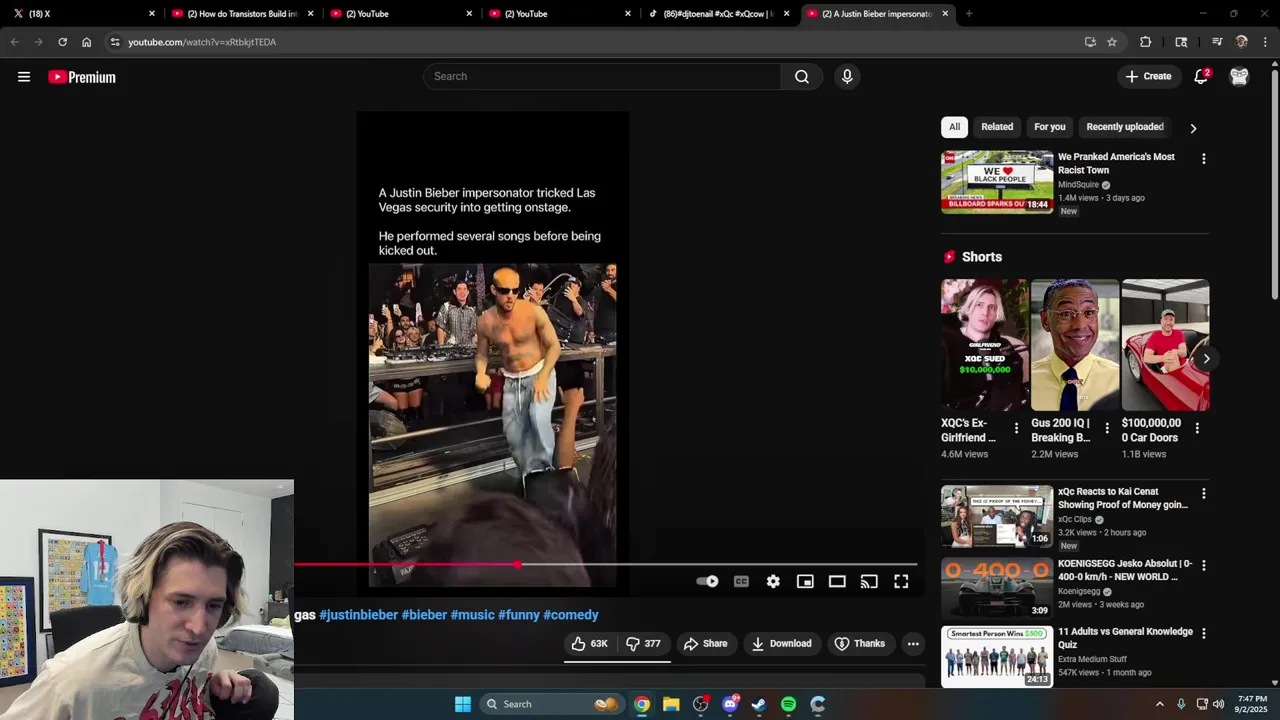Open options for Gus 200 IQ short

[1106, 428]
